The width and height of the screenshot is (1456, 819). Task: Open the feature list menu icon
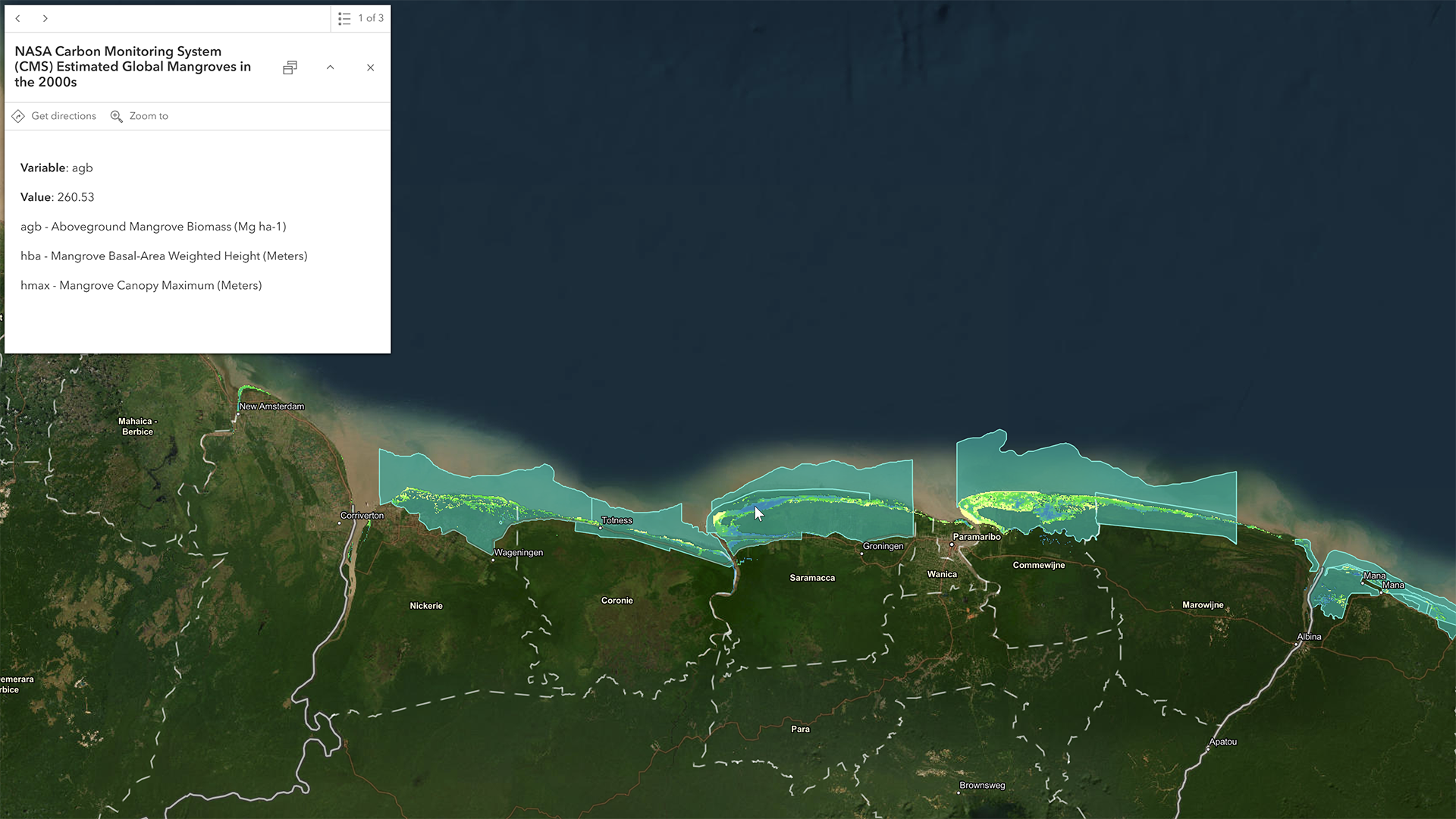click(344, 18)
